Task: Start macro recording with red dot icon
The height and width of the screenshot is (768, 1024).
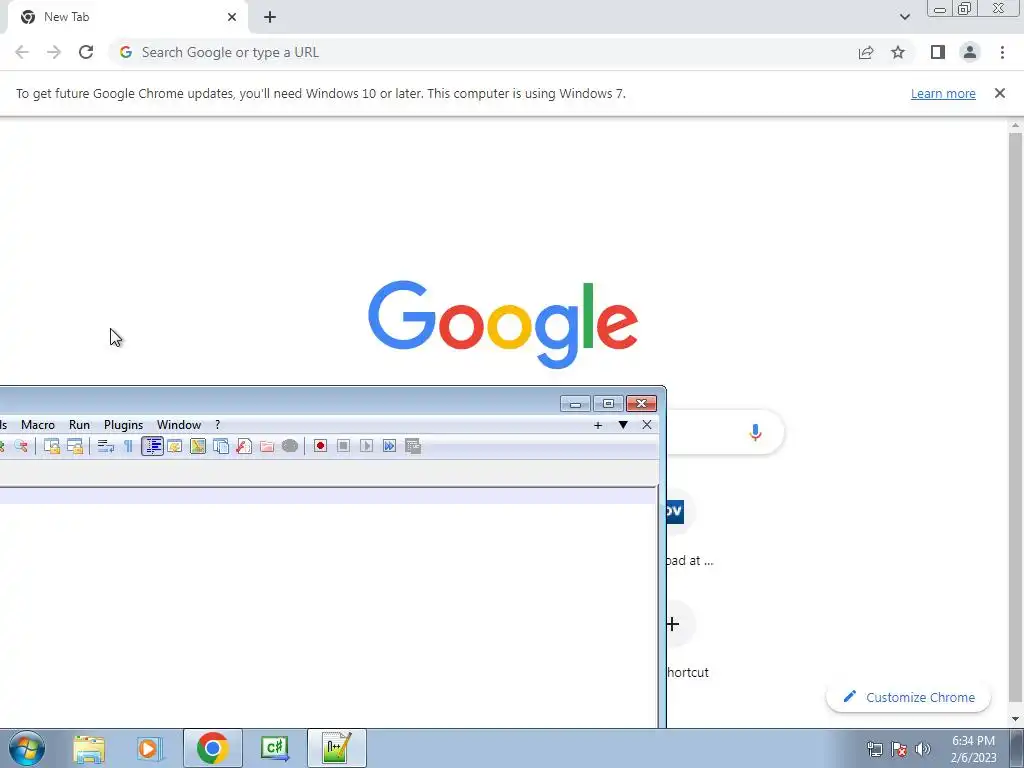Action: click(320, 446)
